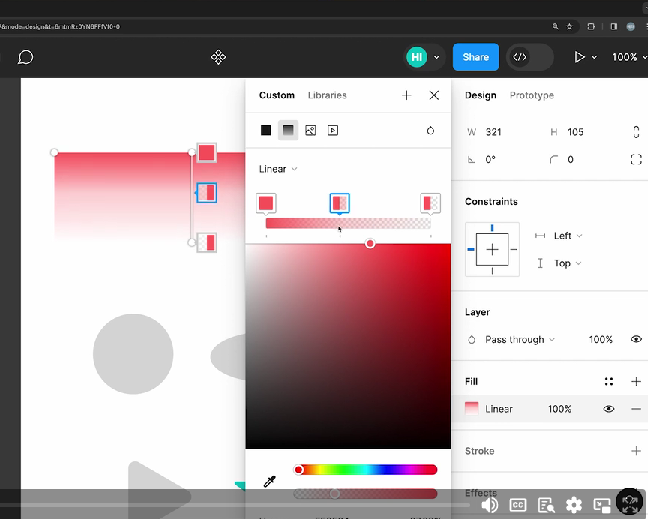Select the last gradient stop swatch
This screenshot has height=519, width=648.
[x=430, y=203]
